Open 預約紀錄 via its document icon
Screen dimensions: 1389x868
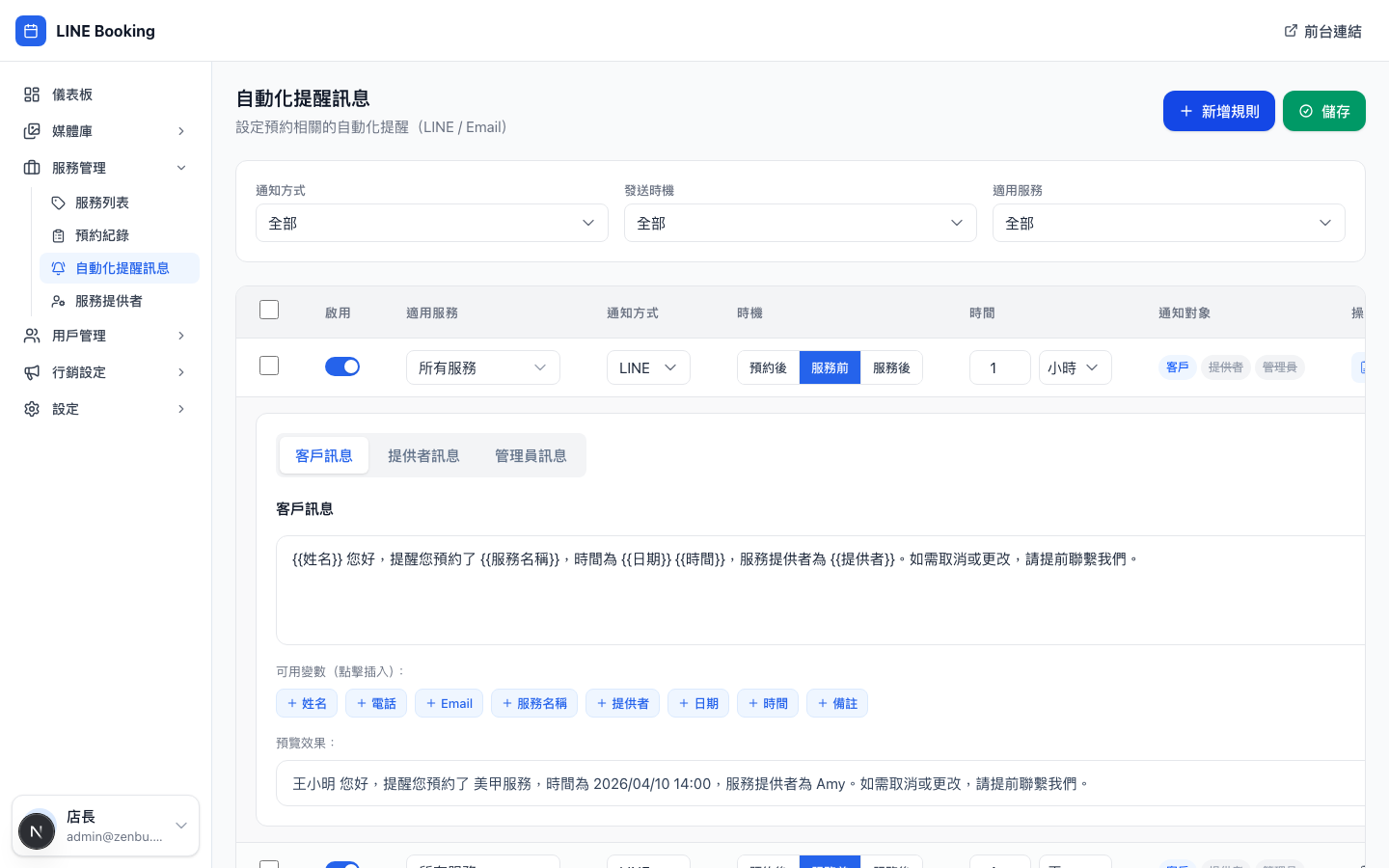59,235
